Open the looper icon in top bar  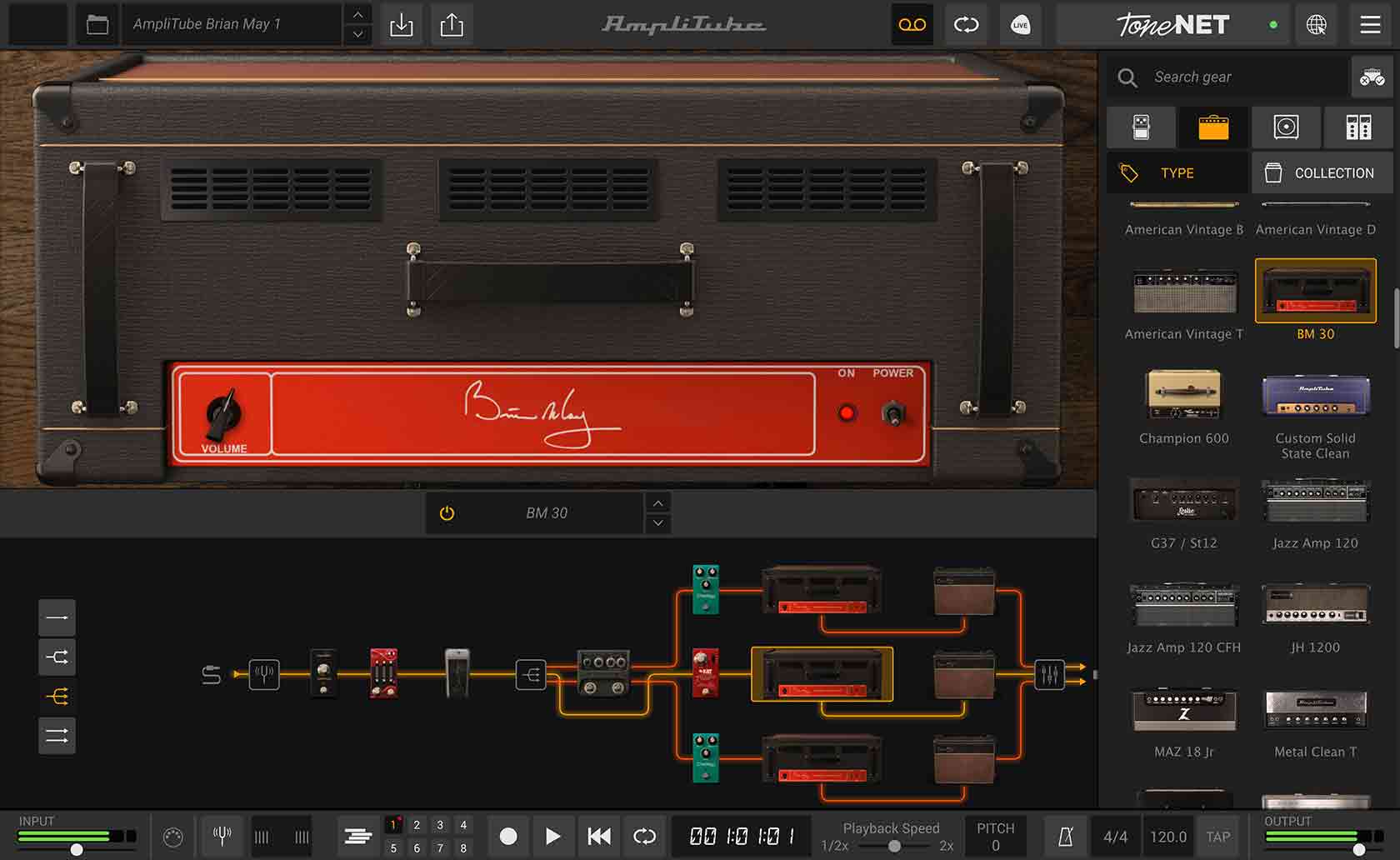click(x=966, y=24)
